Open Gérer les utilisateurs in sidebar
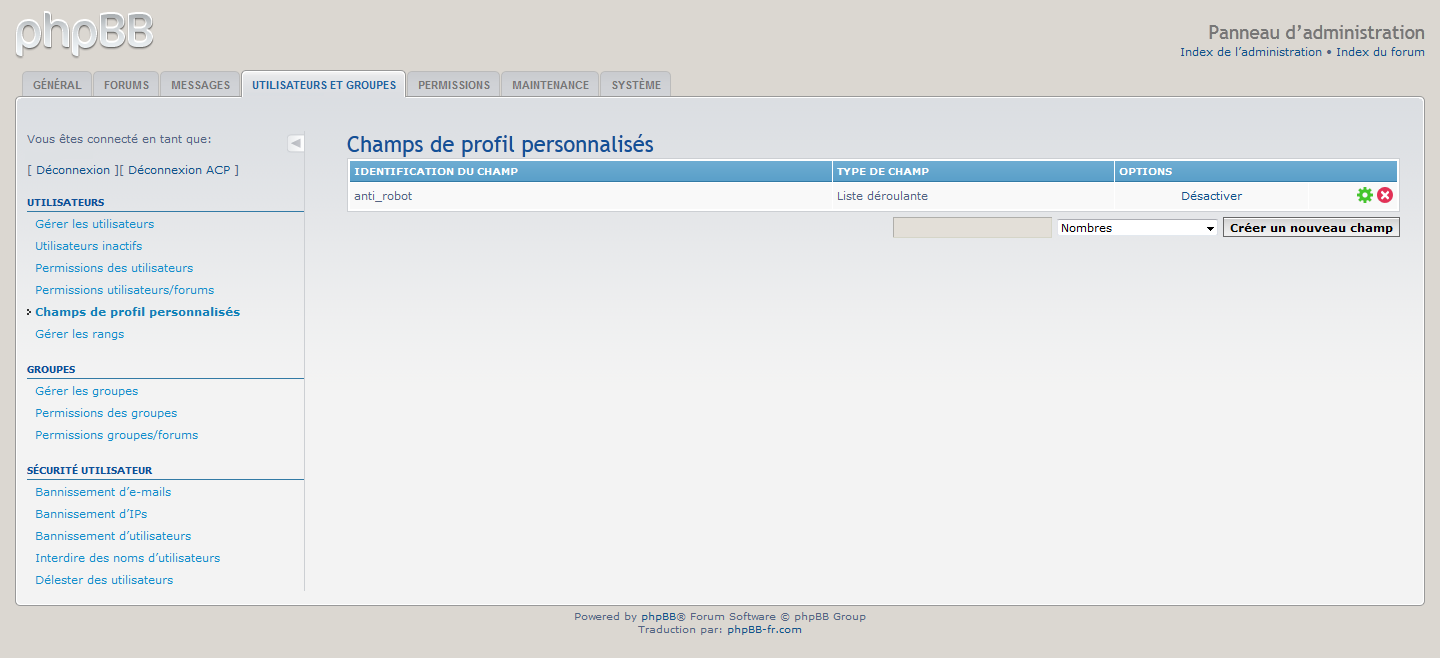The height and width of the screenshot is (658, 1444). pos(95,224)
